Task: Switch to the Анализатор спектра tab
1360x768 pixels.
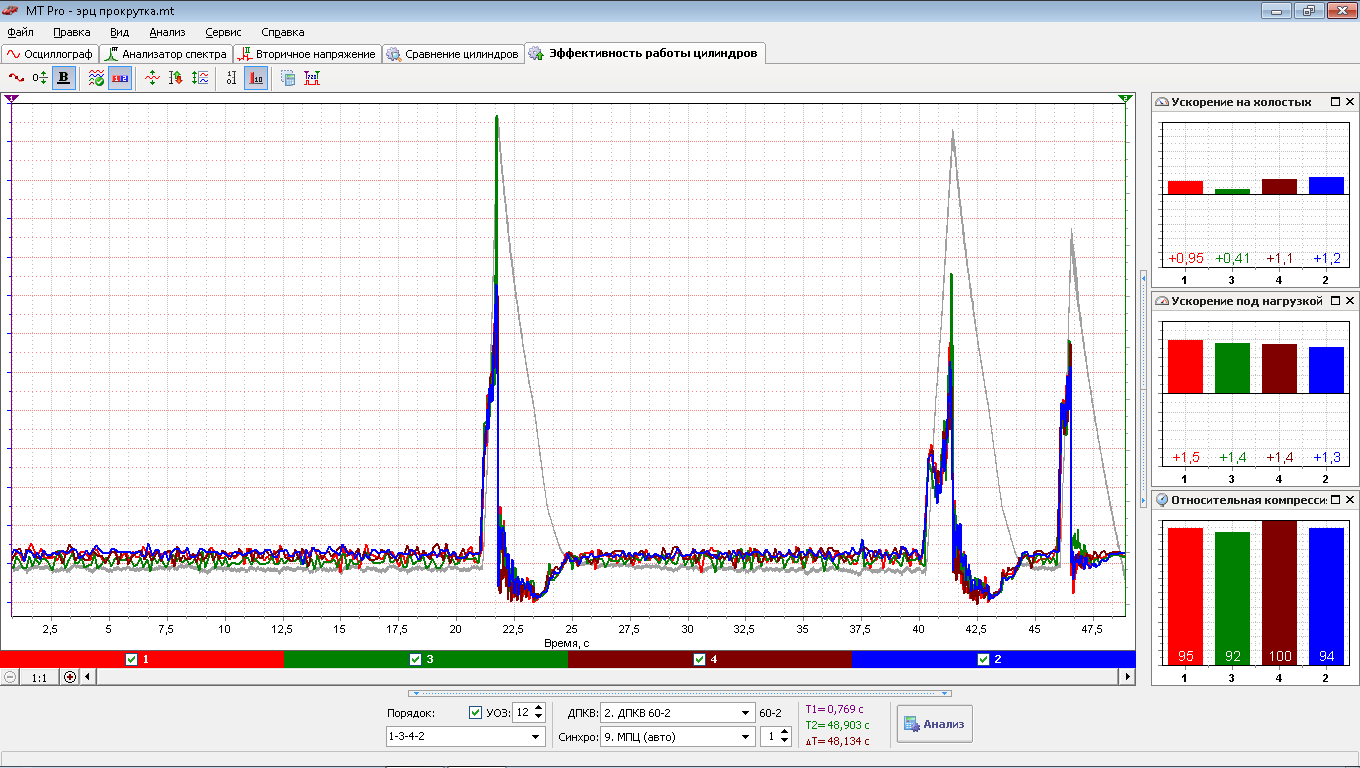Action: [166, 54]
